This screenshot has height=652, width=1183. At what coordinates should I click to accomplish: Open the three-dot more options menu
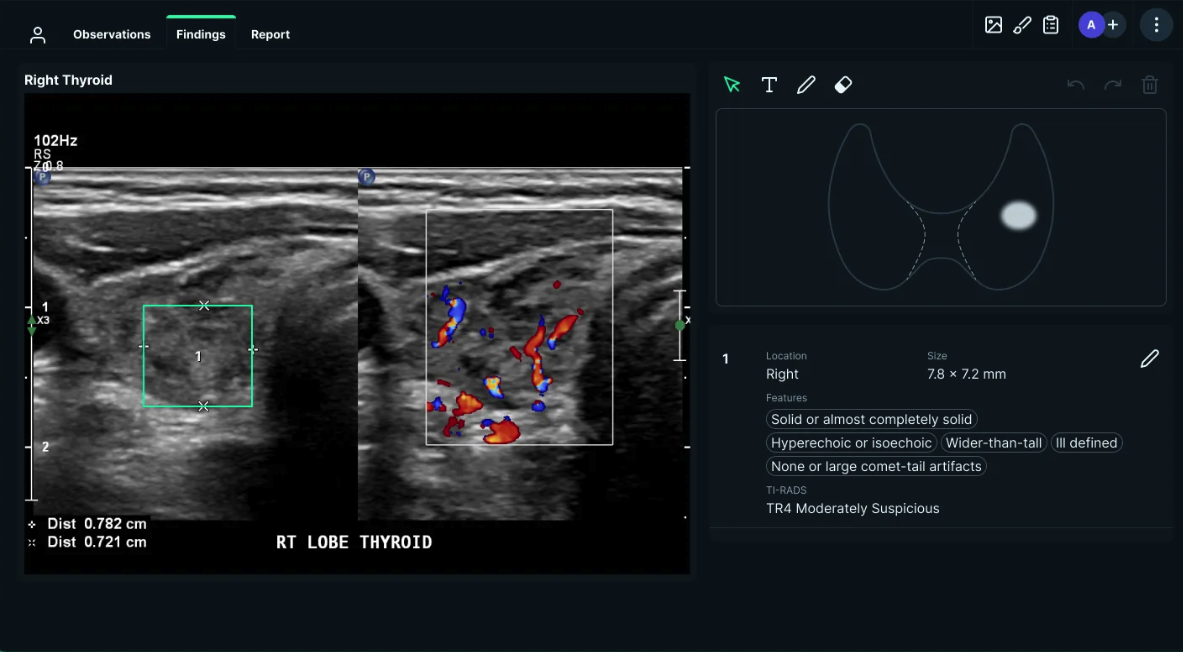[1156, 25]
